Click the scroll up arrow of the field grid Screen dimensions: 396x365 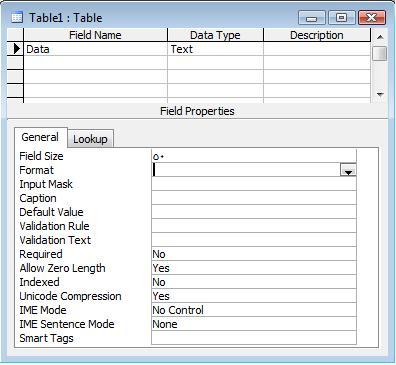tap(380, 37)
